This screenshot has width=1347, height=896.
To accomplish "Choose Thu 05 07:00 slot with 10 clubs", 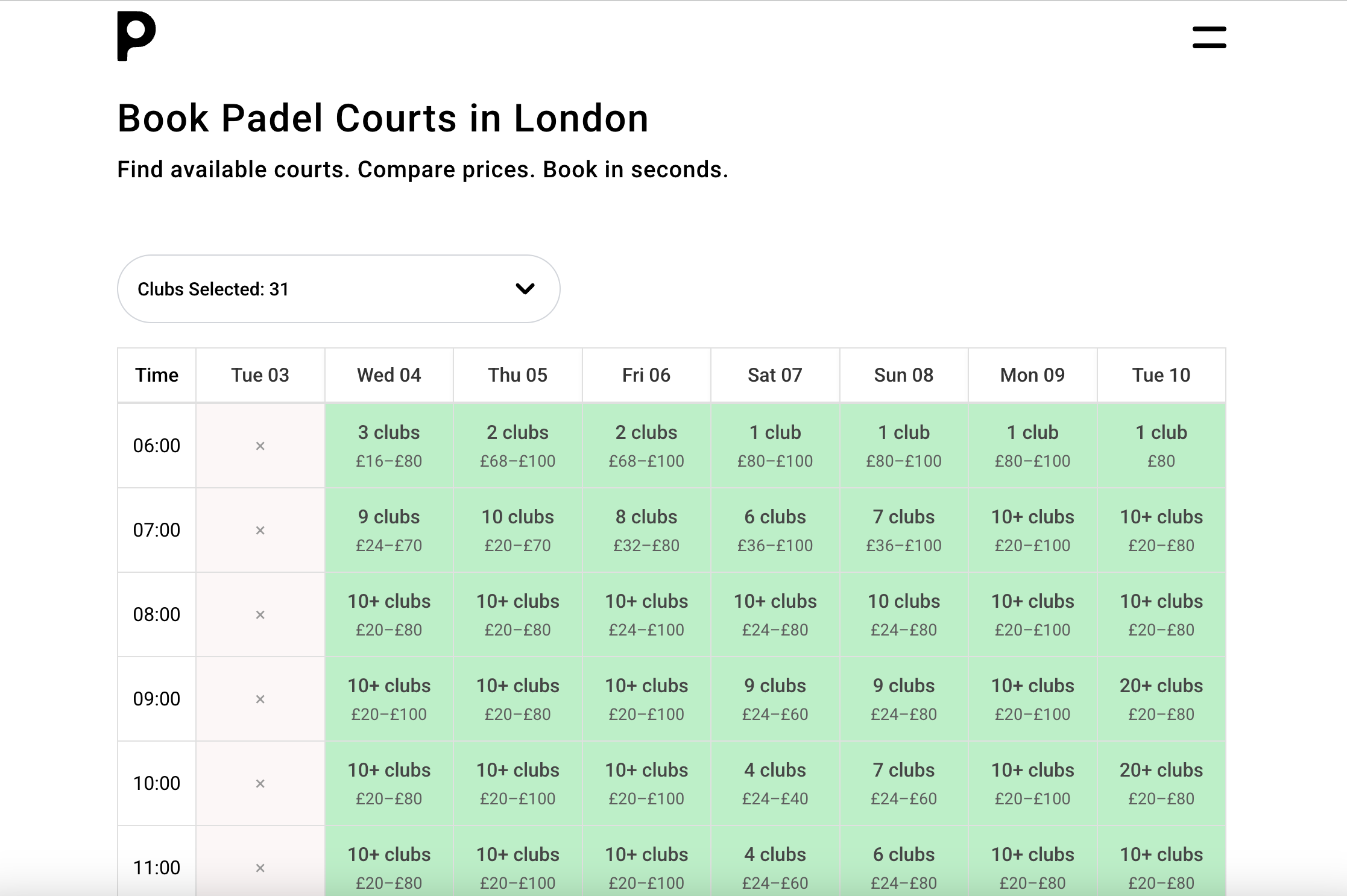I will point(517,531).
